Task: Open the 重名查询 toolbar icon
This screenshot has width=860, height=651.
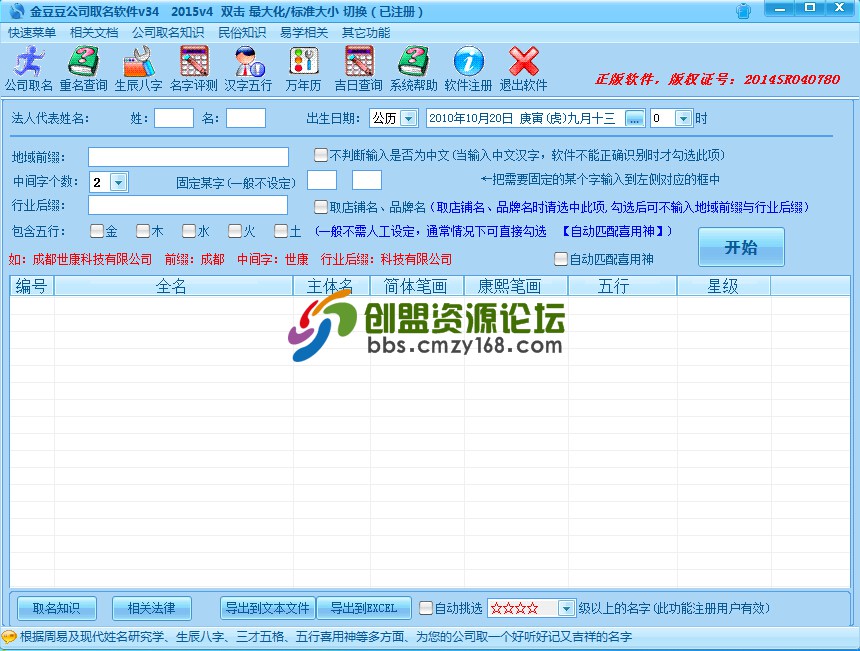Action: coord(83,69)
